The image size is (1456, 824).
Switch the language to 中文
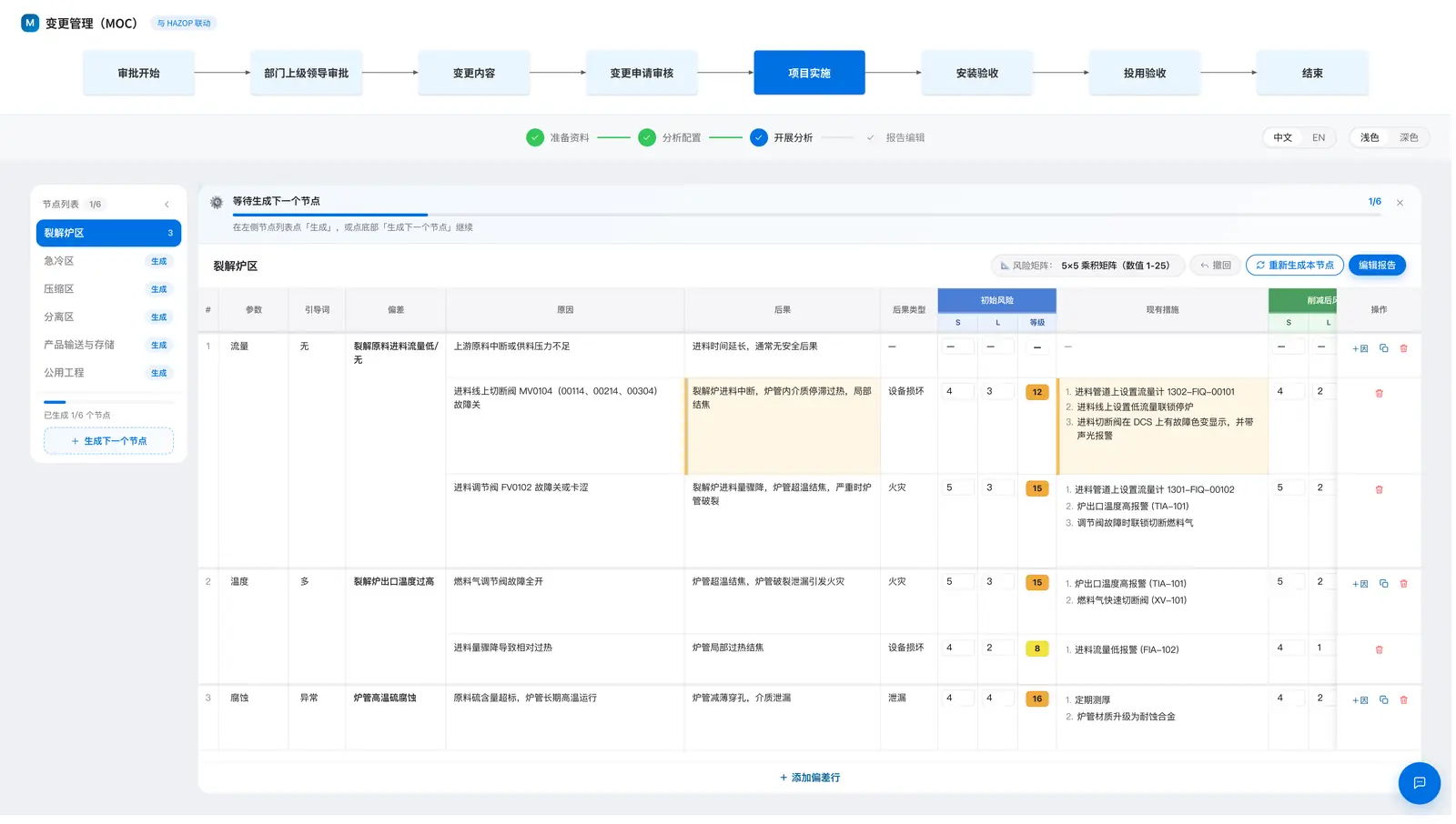tap(1282, 137)
